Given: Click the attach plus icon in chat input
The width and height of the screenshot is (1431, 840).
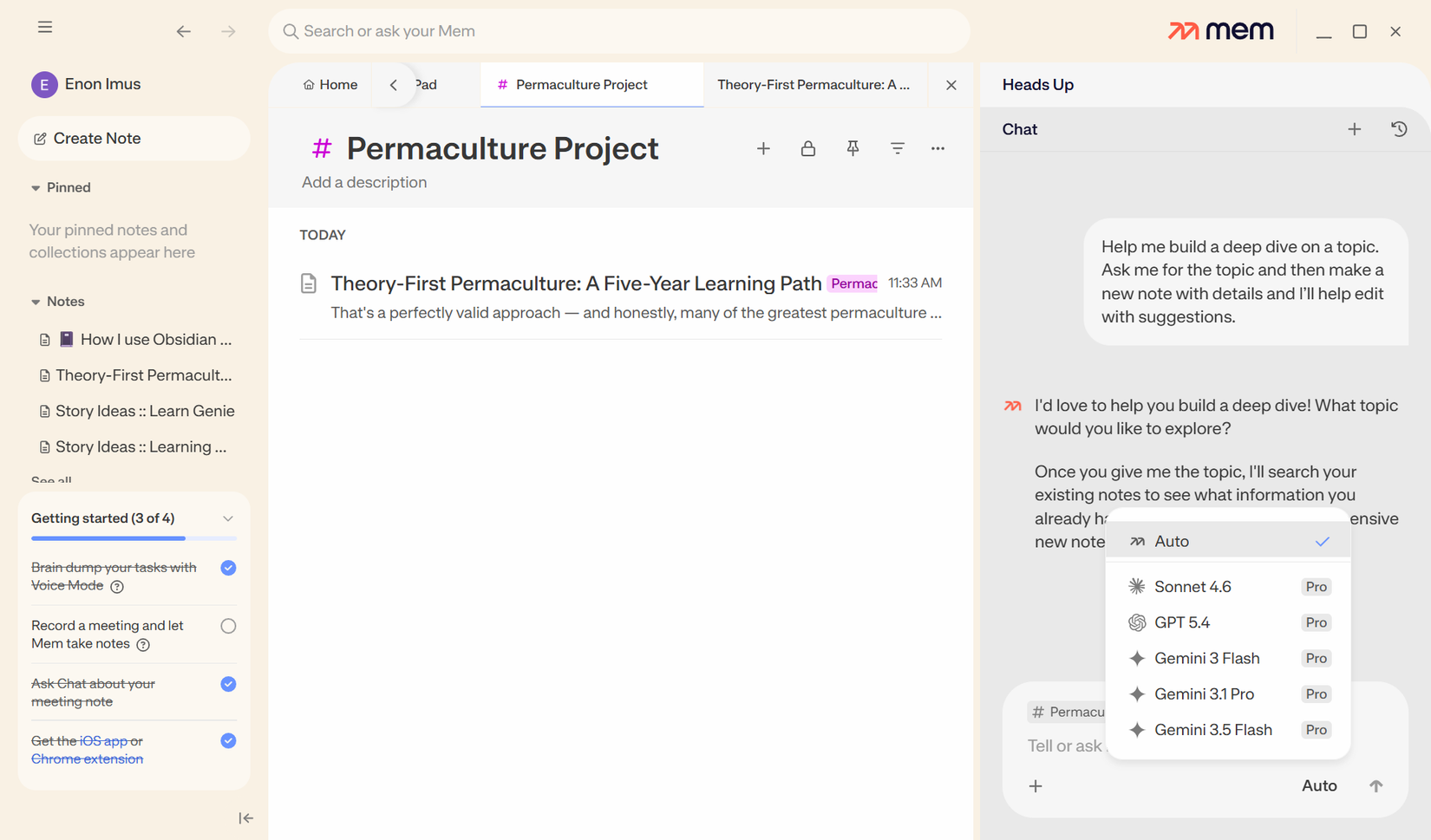Looking at the screenshot, I should (x=1036, y=786).
